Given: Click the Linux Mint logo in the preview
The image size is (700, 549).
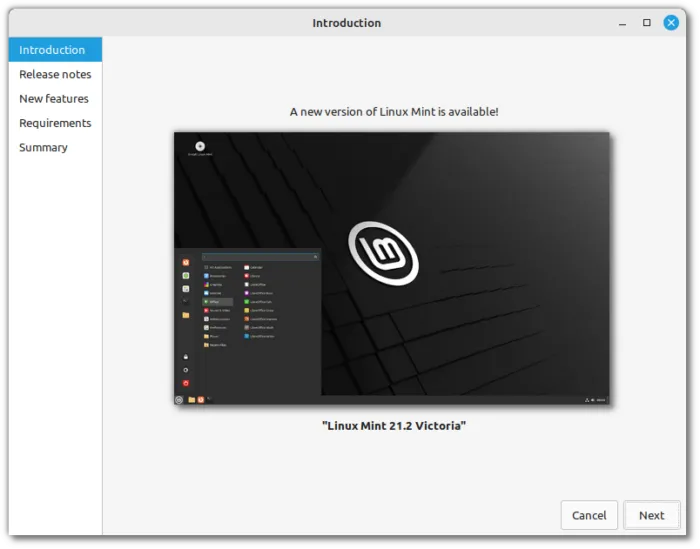Looking at the screenshot, I should tap(383, 252).
